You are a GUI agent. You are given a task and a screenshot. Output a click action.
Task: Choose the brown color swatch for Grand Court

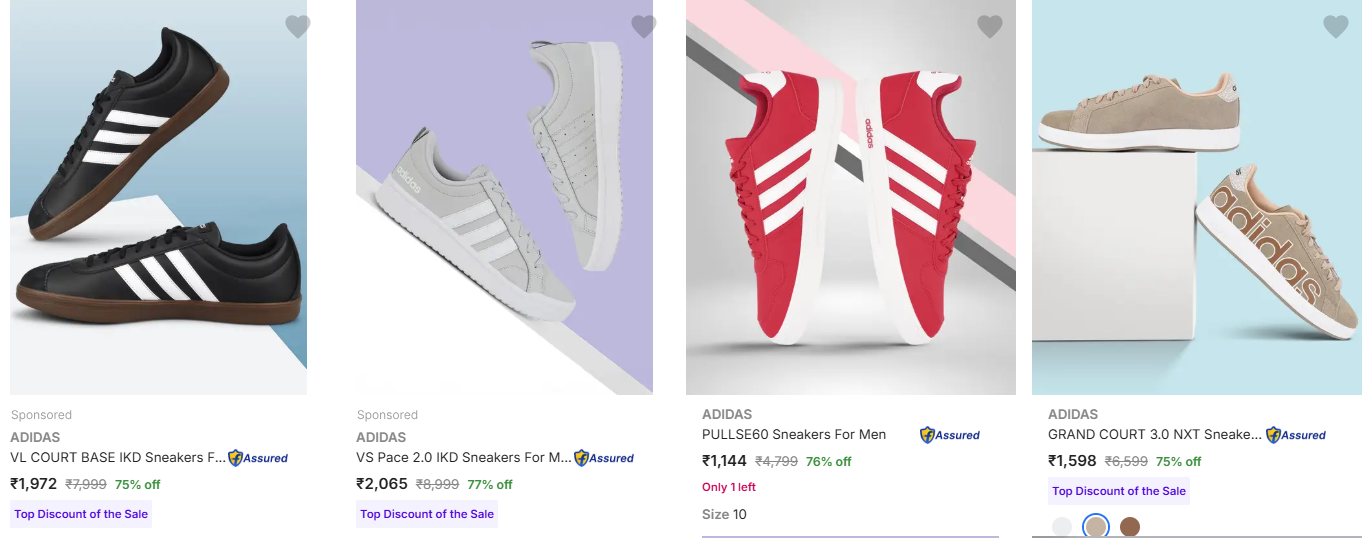click(x=1130, y=527)
